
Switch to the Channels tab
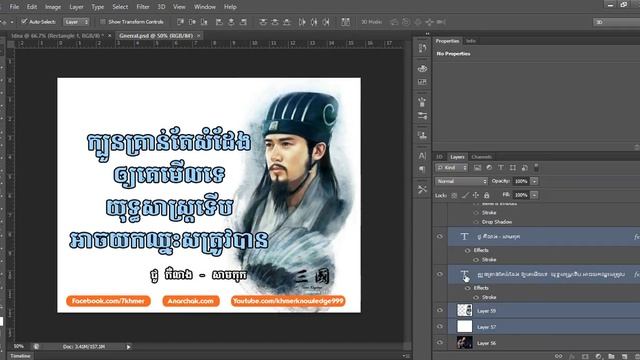coord(481,157)
